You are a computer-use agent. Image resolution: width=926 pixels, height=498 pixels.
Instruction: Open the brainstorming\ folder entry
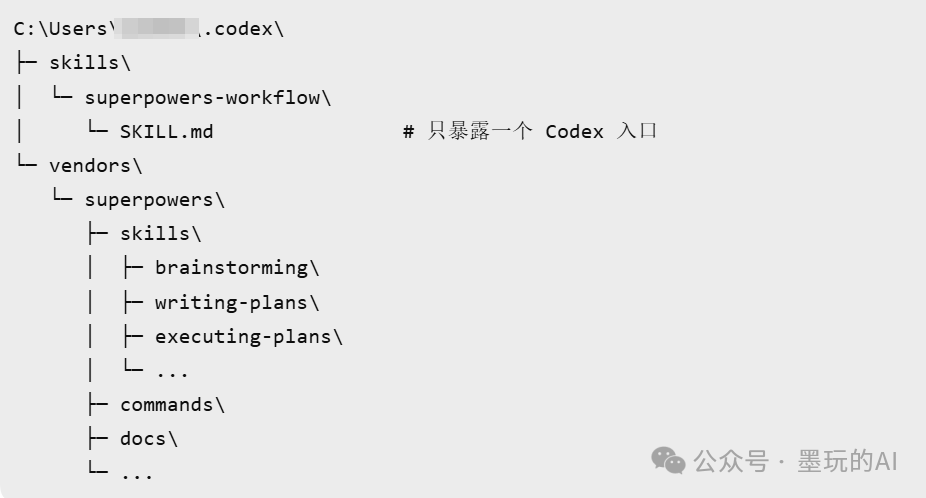point(237,267)
